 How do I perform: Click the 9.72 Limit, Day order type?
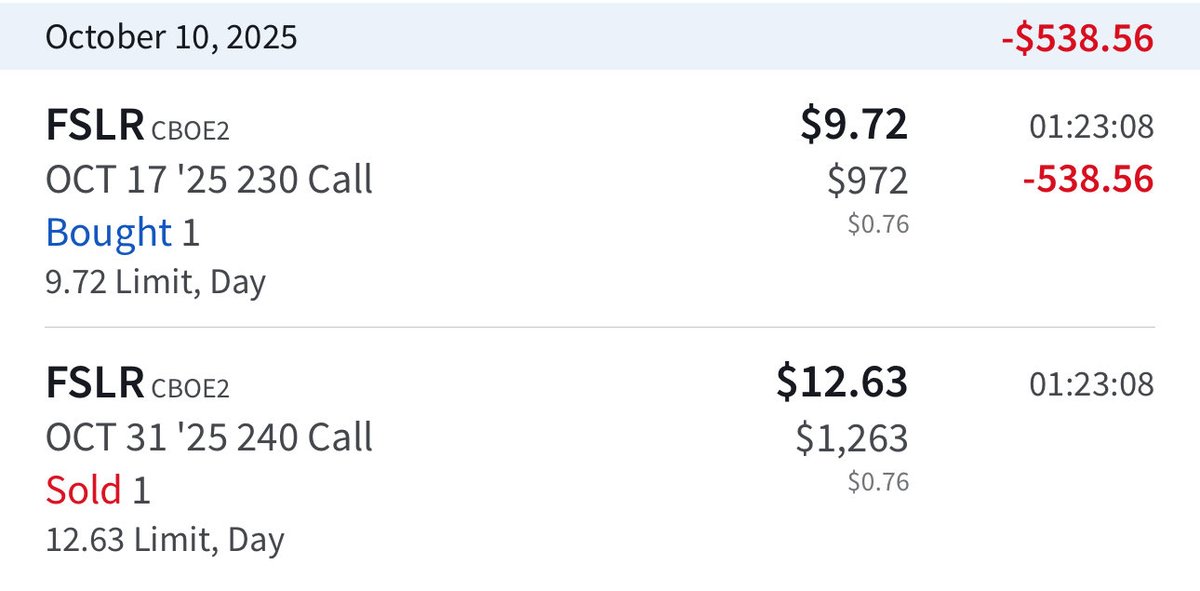(155, 283)
